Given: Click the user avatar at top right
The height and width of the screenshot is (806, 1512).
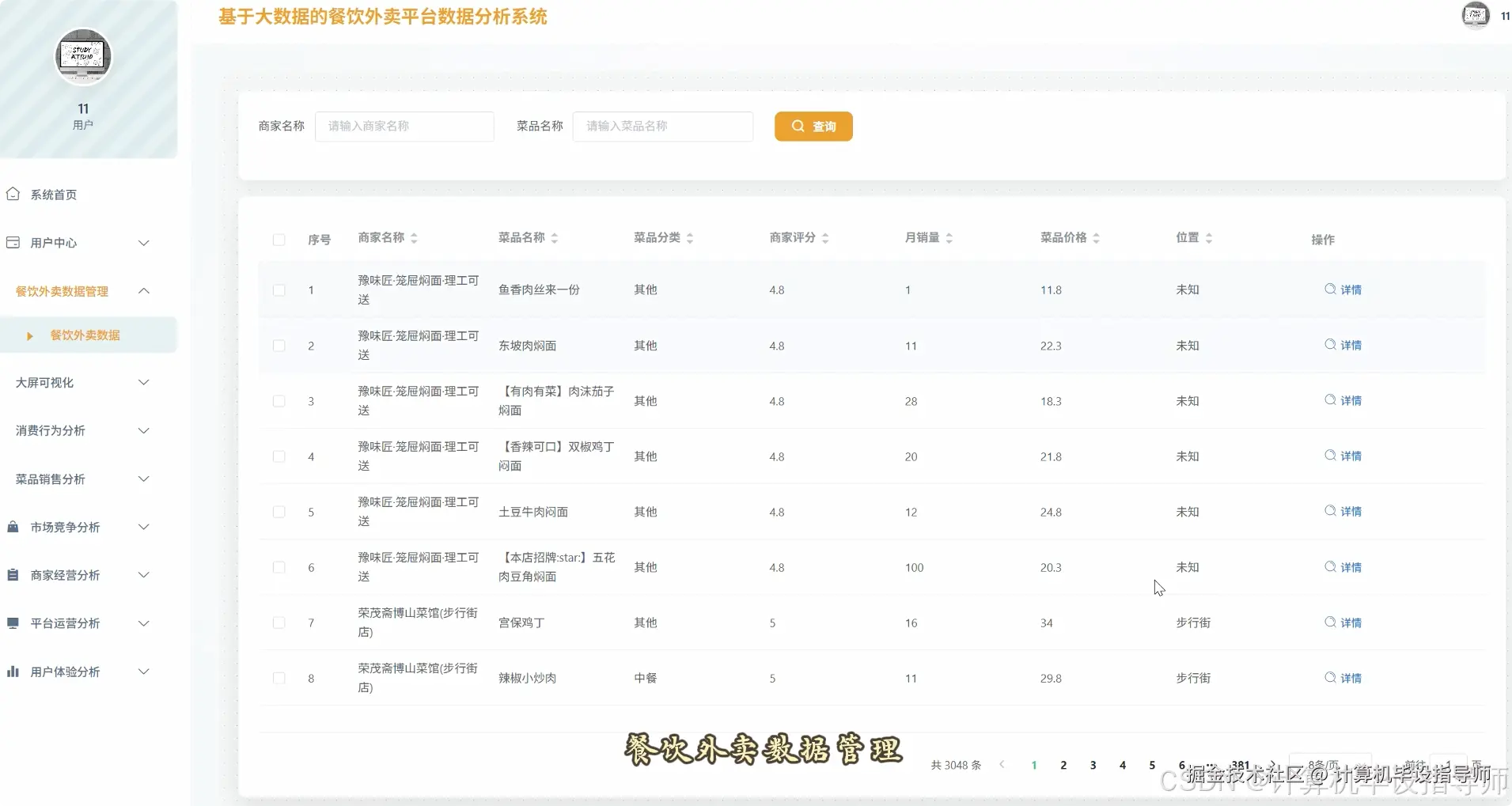Looking at the screenshot, I should pos(1474,15).
